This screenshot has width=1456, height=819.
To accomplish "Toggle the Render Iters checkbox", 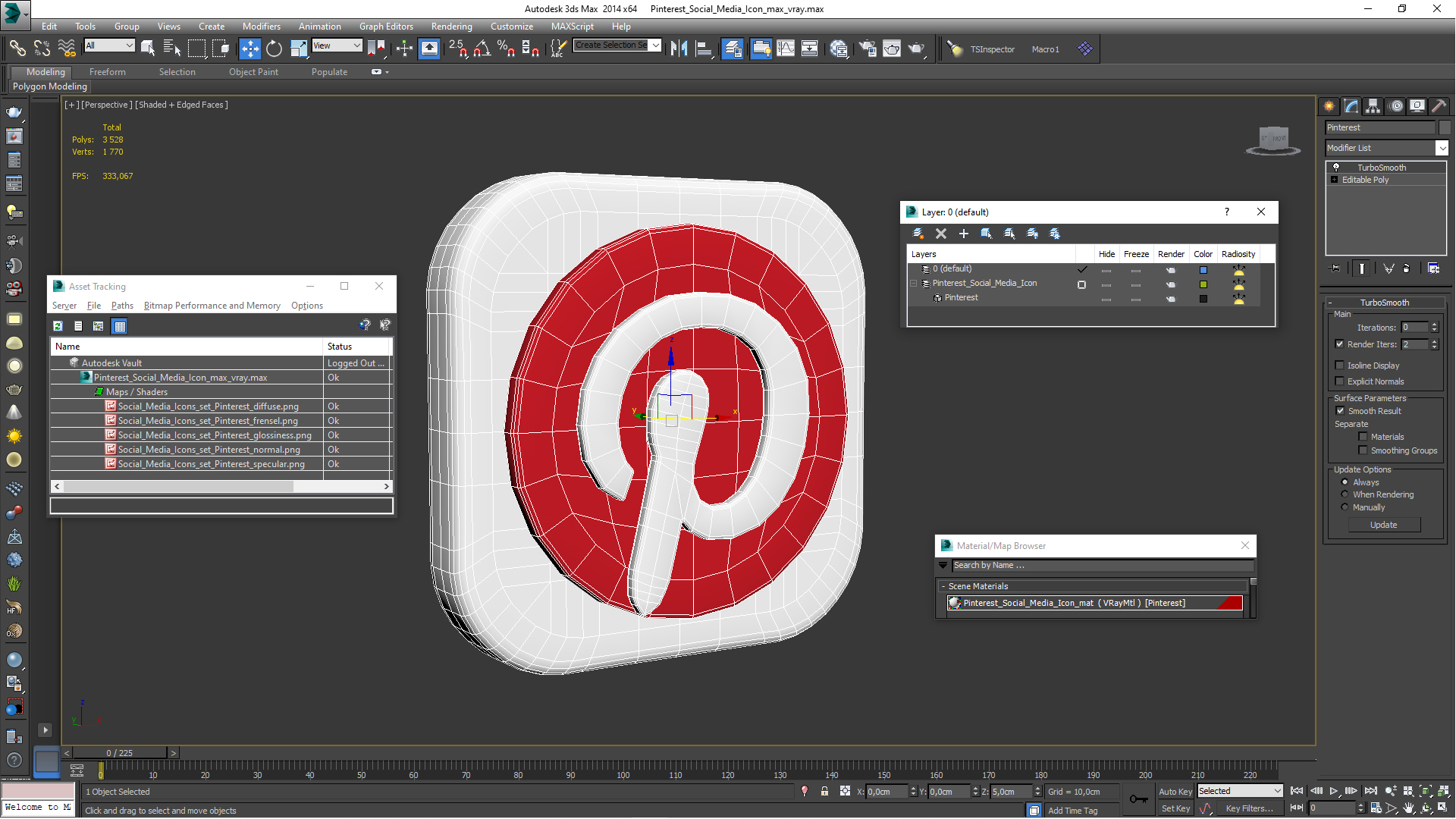I will (x=1339, y=344).
